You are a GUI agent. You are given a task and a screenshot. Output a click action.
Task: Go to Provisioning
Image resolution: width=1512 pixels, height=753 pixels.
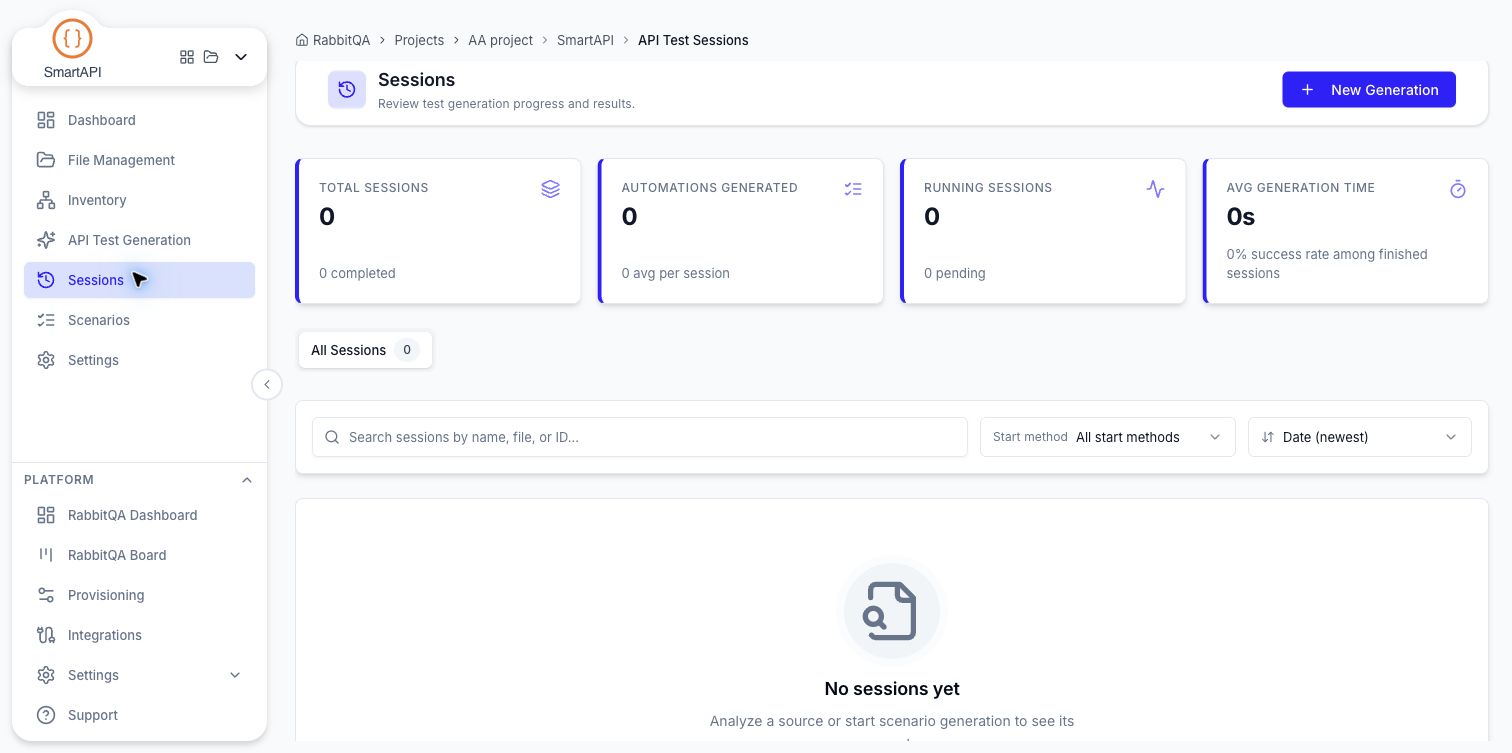[139, 595]
